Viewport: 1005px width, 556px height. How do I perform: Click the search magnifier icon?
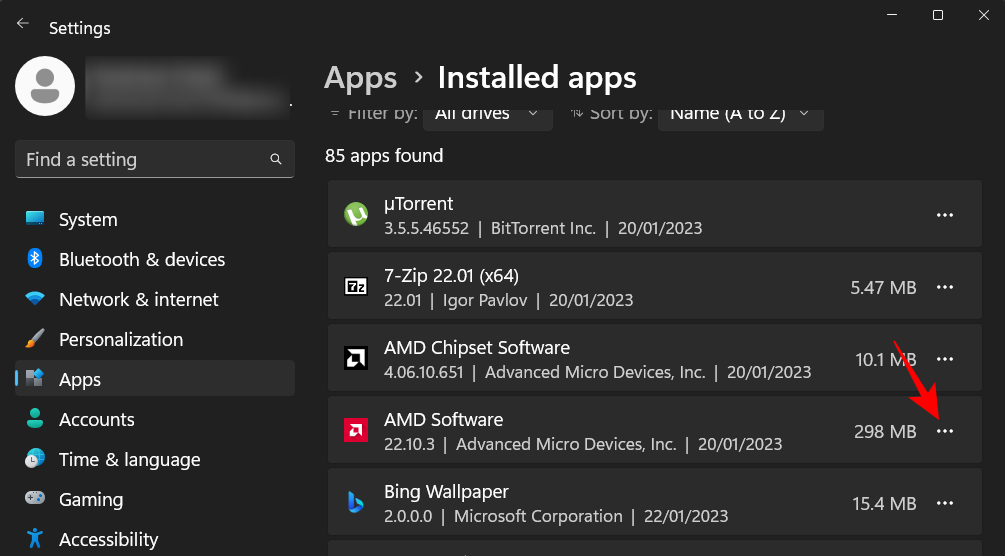tap(276, 160)
